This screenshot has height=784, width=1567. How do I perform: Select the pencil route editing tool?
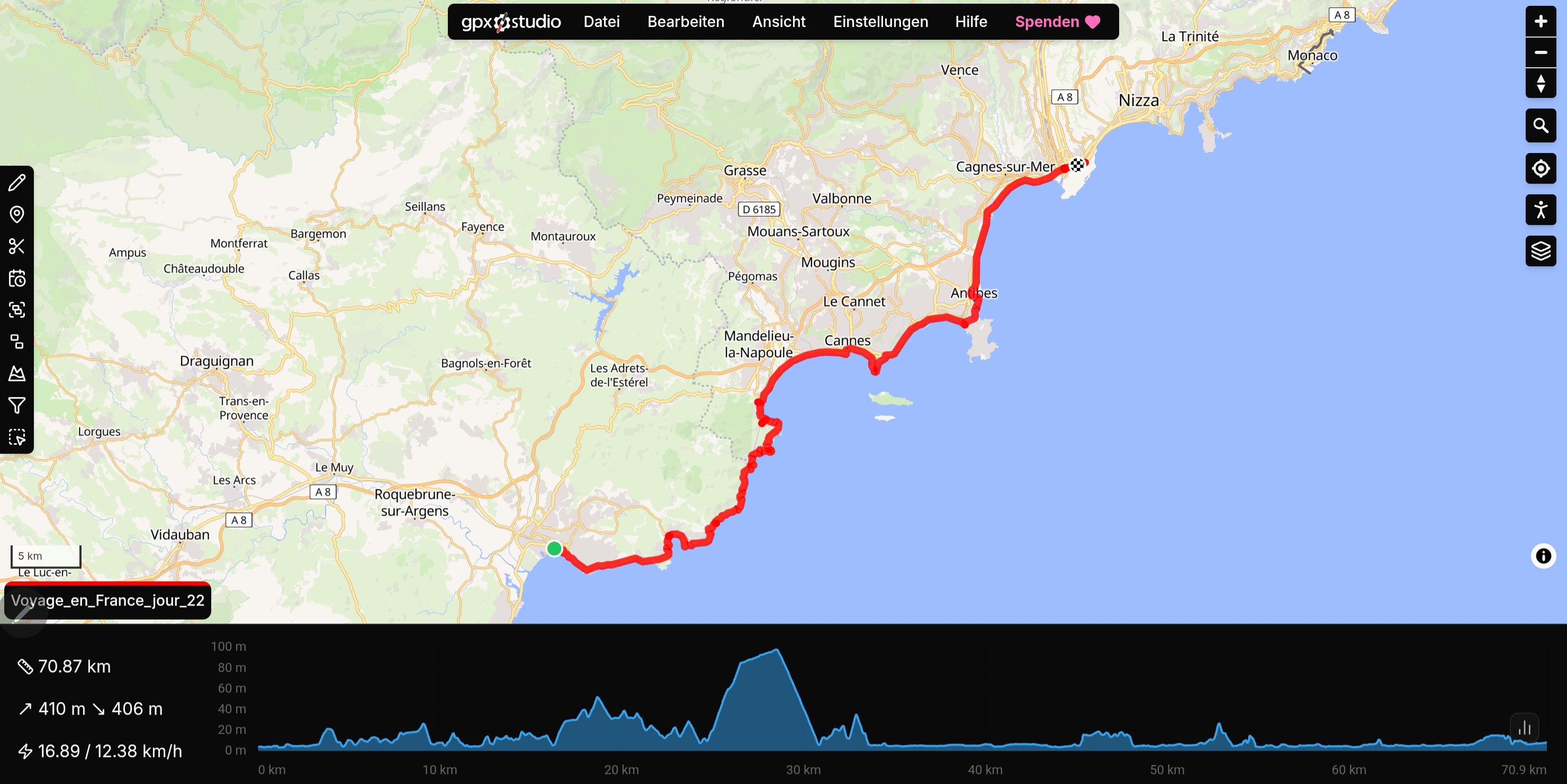click(x=17, y=183)
